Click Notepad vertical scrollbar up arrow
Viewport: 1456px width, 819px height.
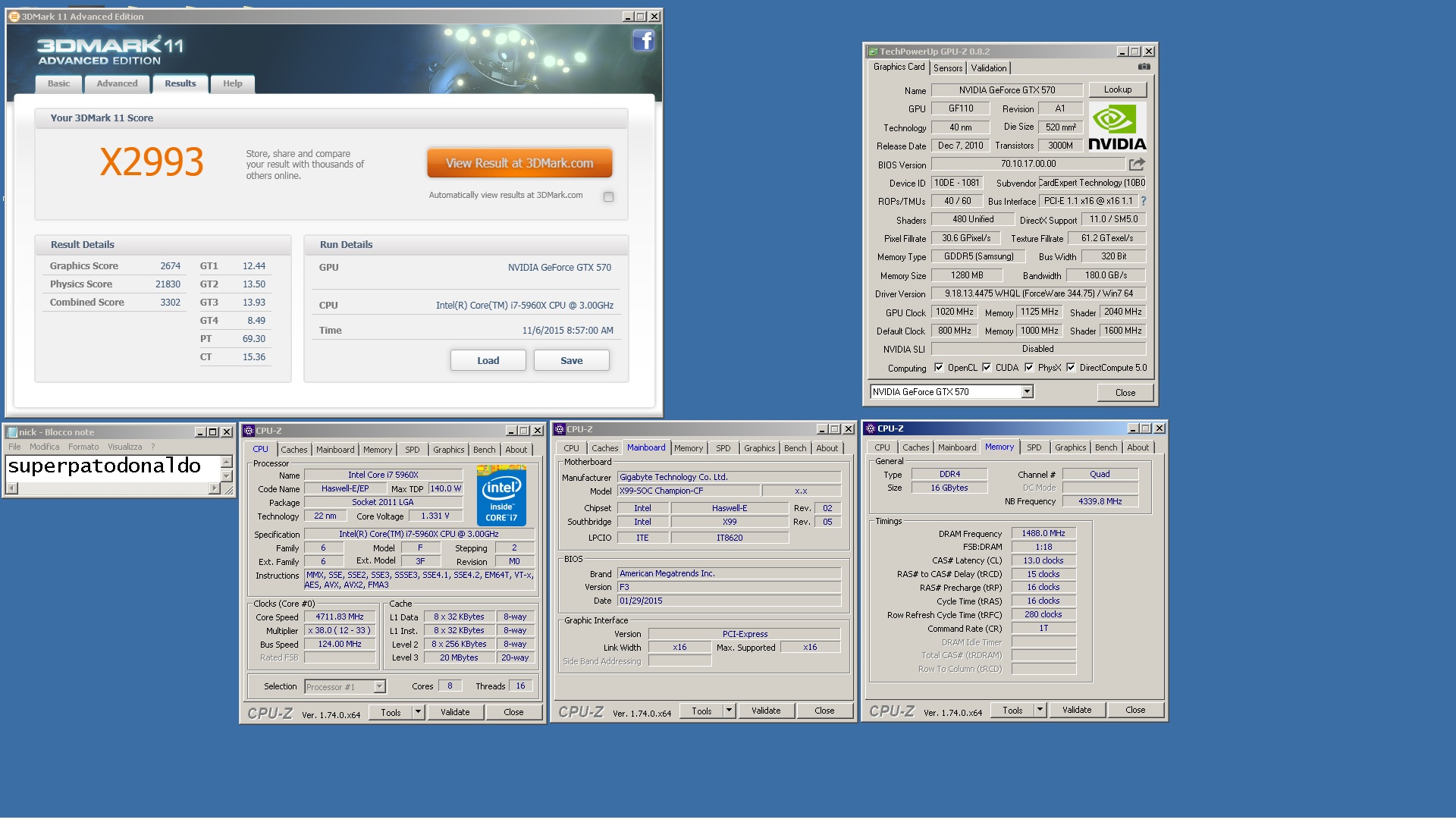[x=226, y=462]
